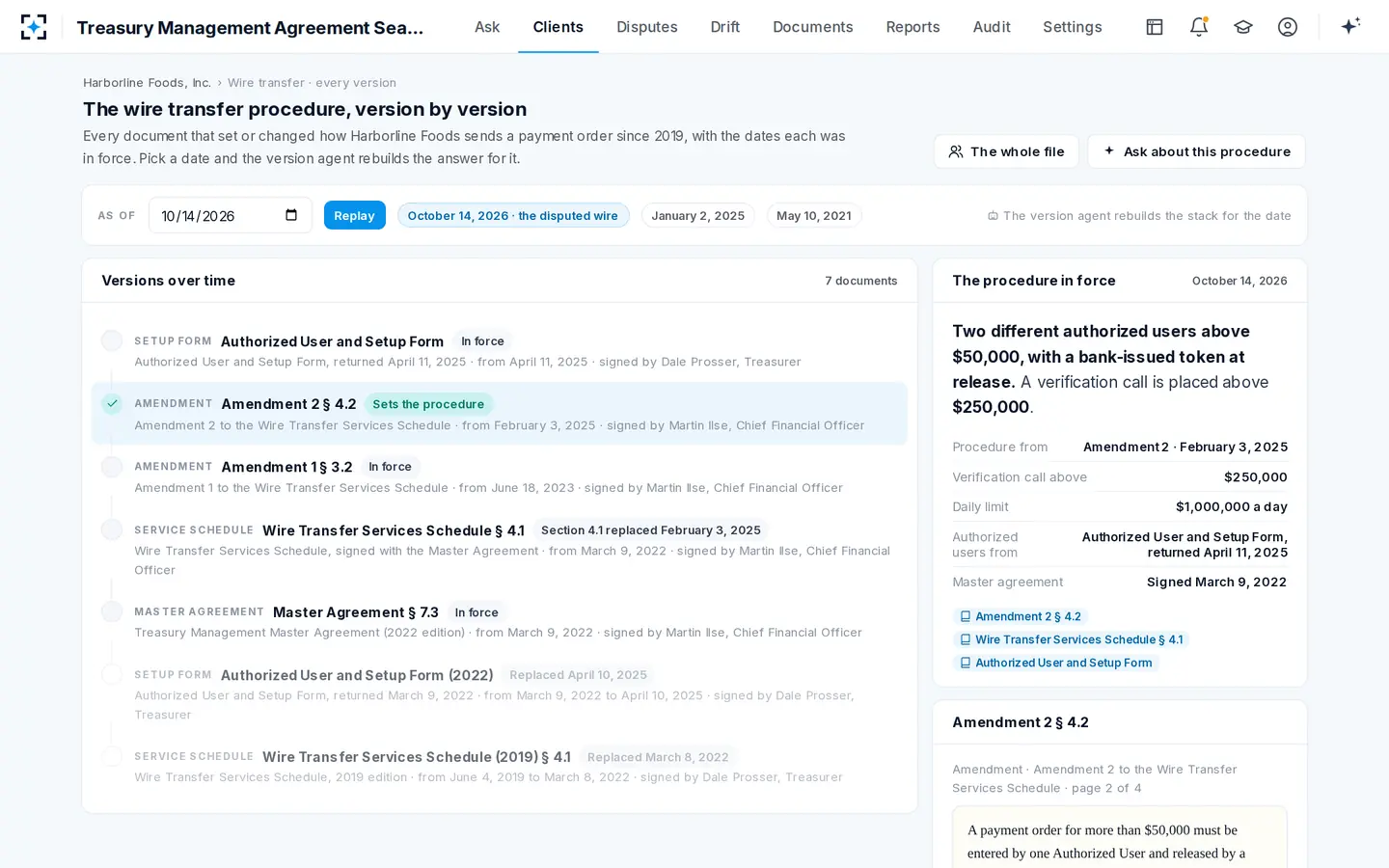
Task: Click the app logo icon
Action: (34, 27)
